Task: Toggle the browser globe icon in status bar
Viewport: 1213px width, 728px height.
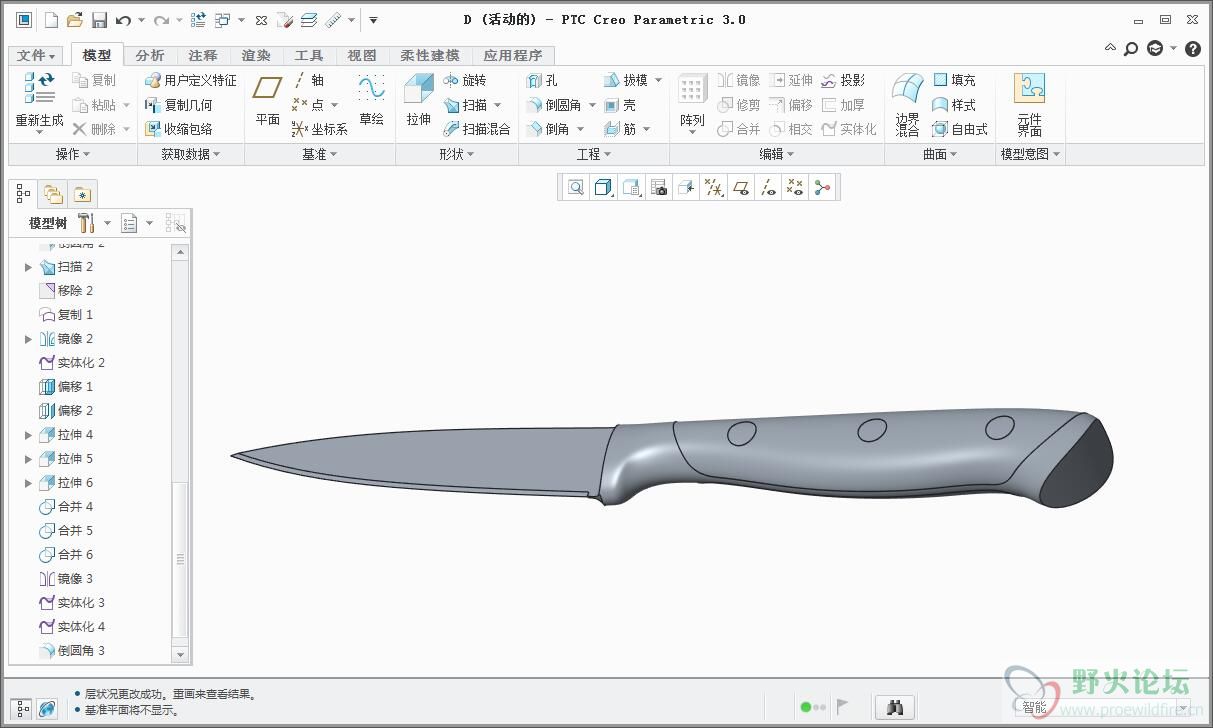Action: [x=47, y=708]
